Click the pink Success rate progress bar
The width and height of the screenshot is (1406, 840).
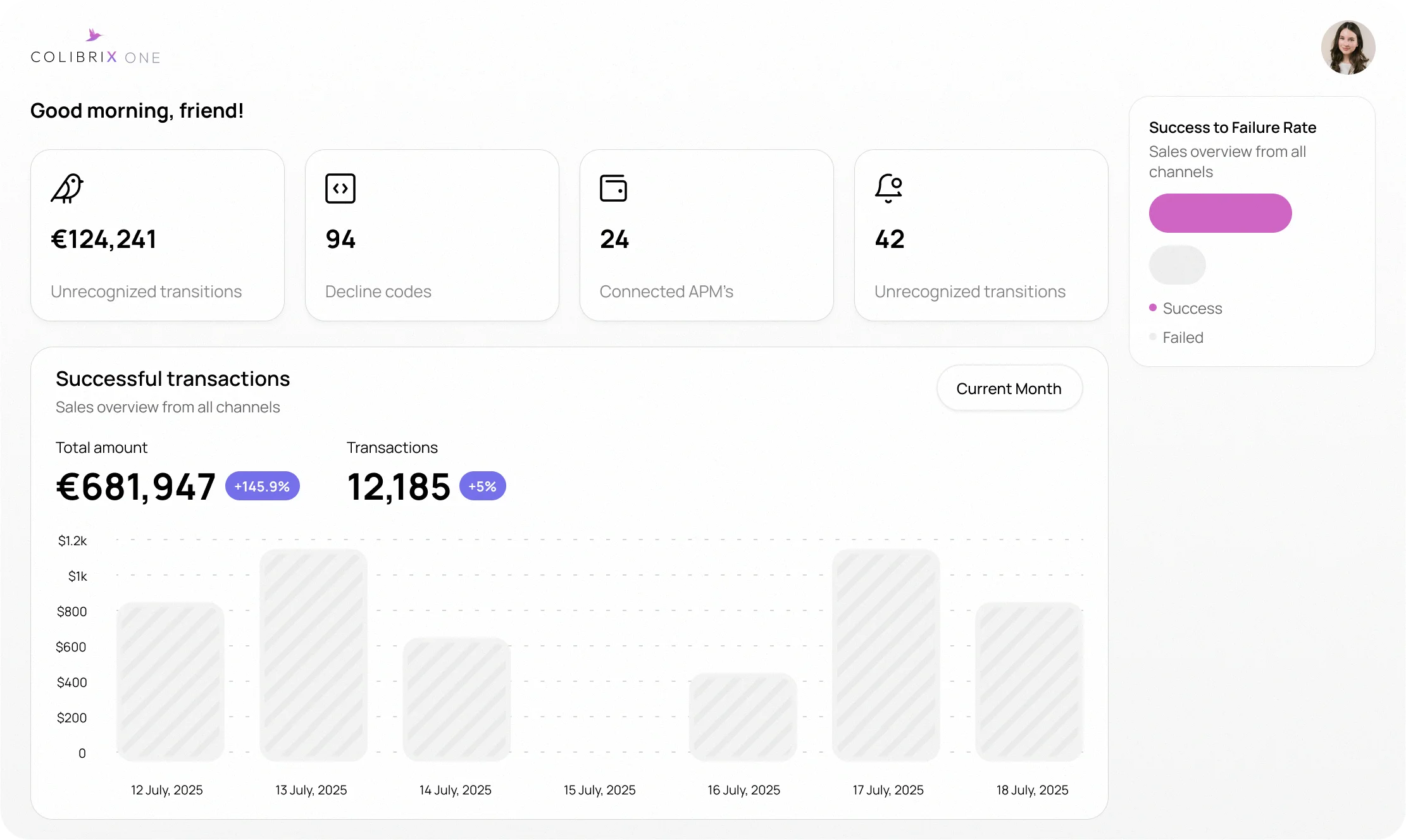[1219, 213]
